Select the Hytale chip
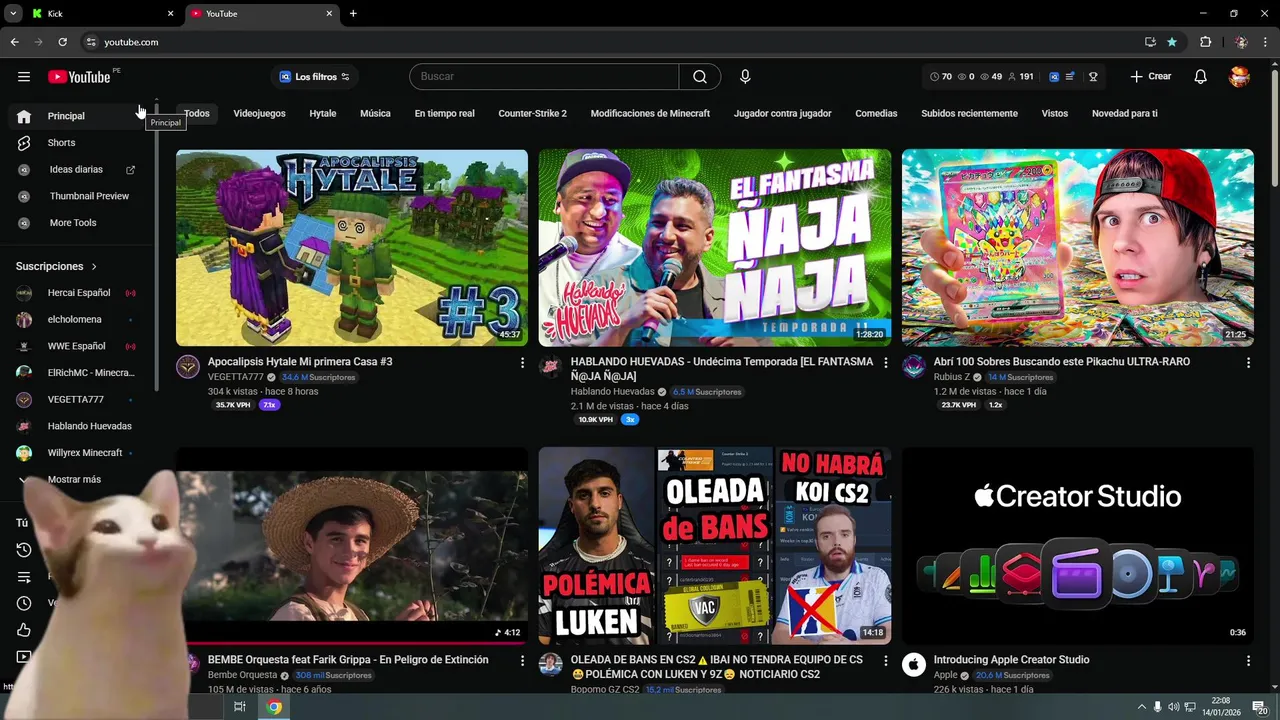Image resolution: width=1280 pixels, height=720 pixels. 323,114
